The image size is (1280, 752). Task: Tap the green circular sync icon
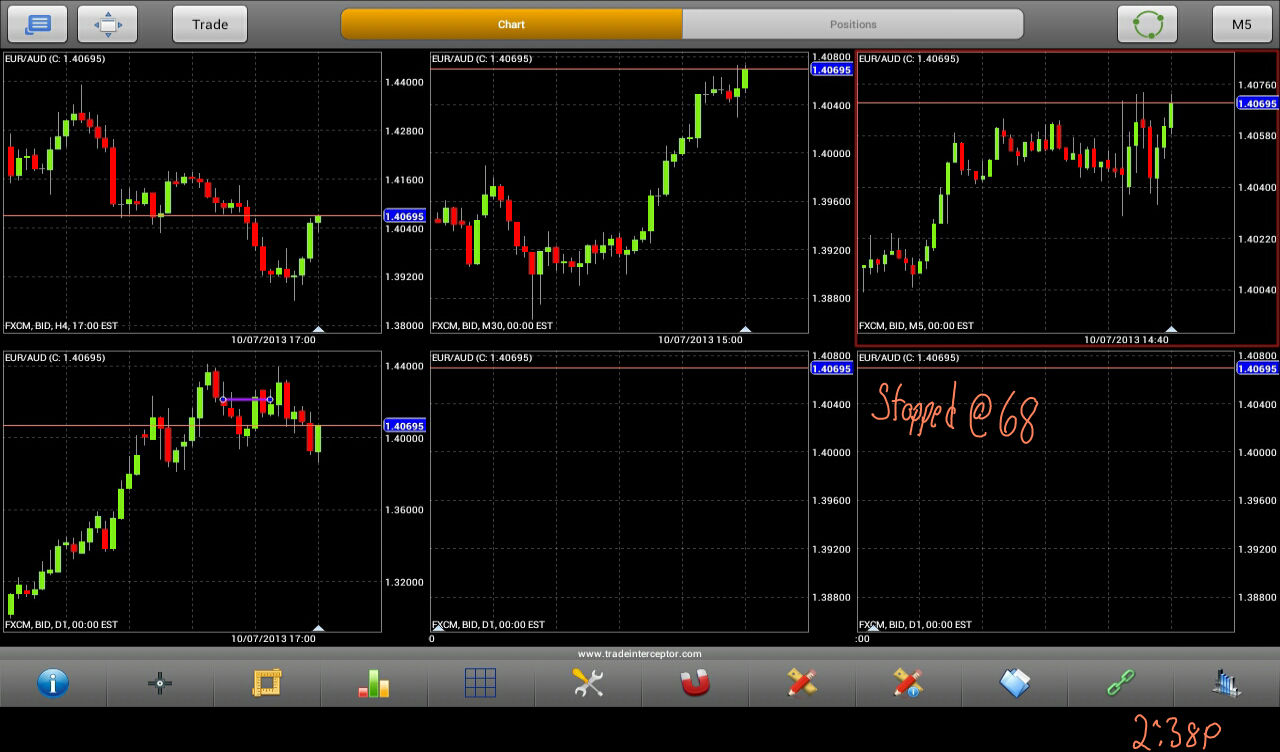pyautogui.click(x=1147, y=24)
